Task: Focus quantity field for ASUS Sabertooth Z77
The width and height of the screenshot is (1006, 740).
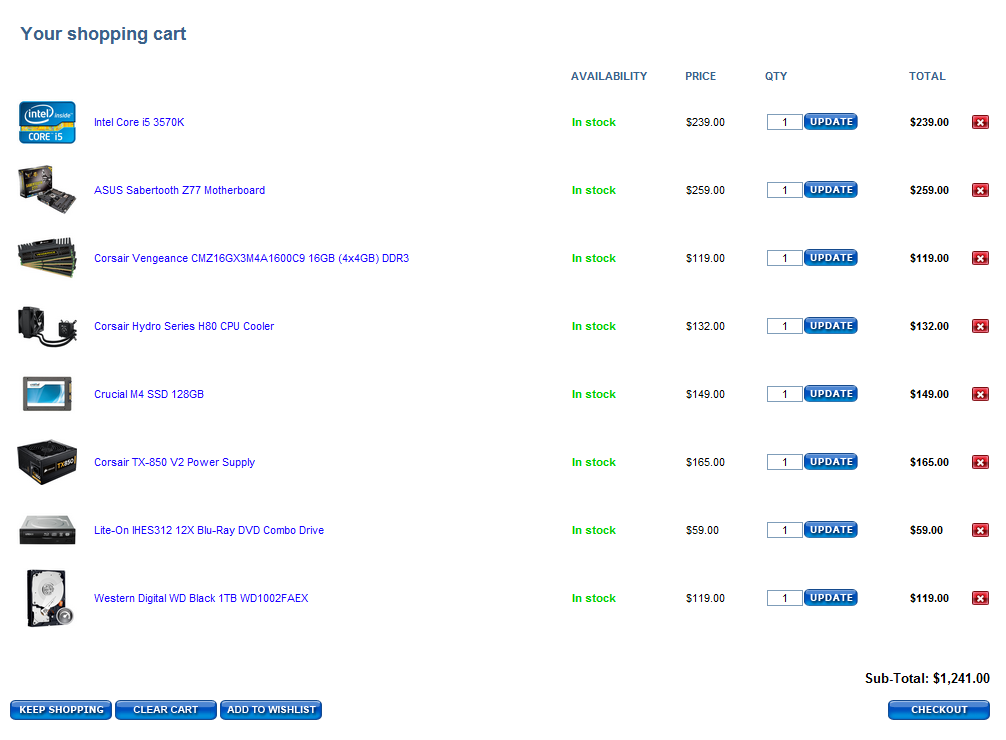Action: (x=785, y=190)
